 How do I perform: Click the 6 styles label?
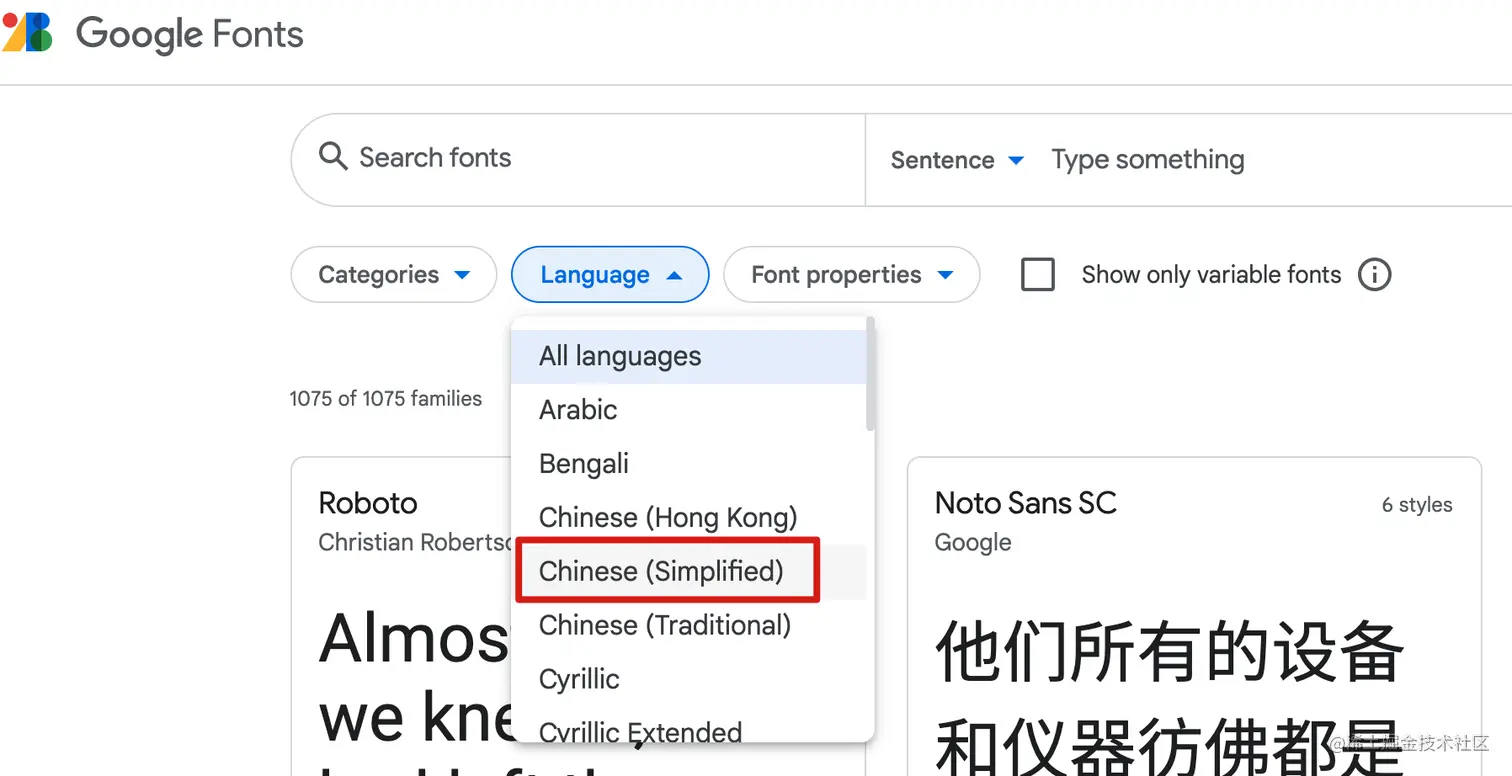pos(1417,505)
